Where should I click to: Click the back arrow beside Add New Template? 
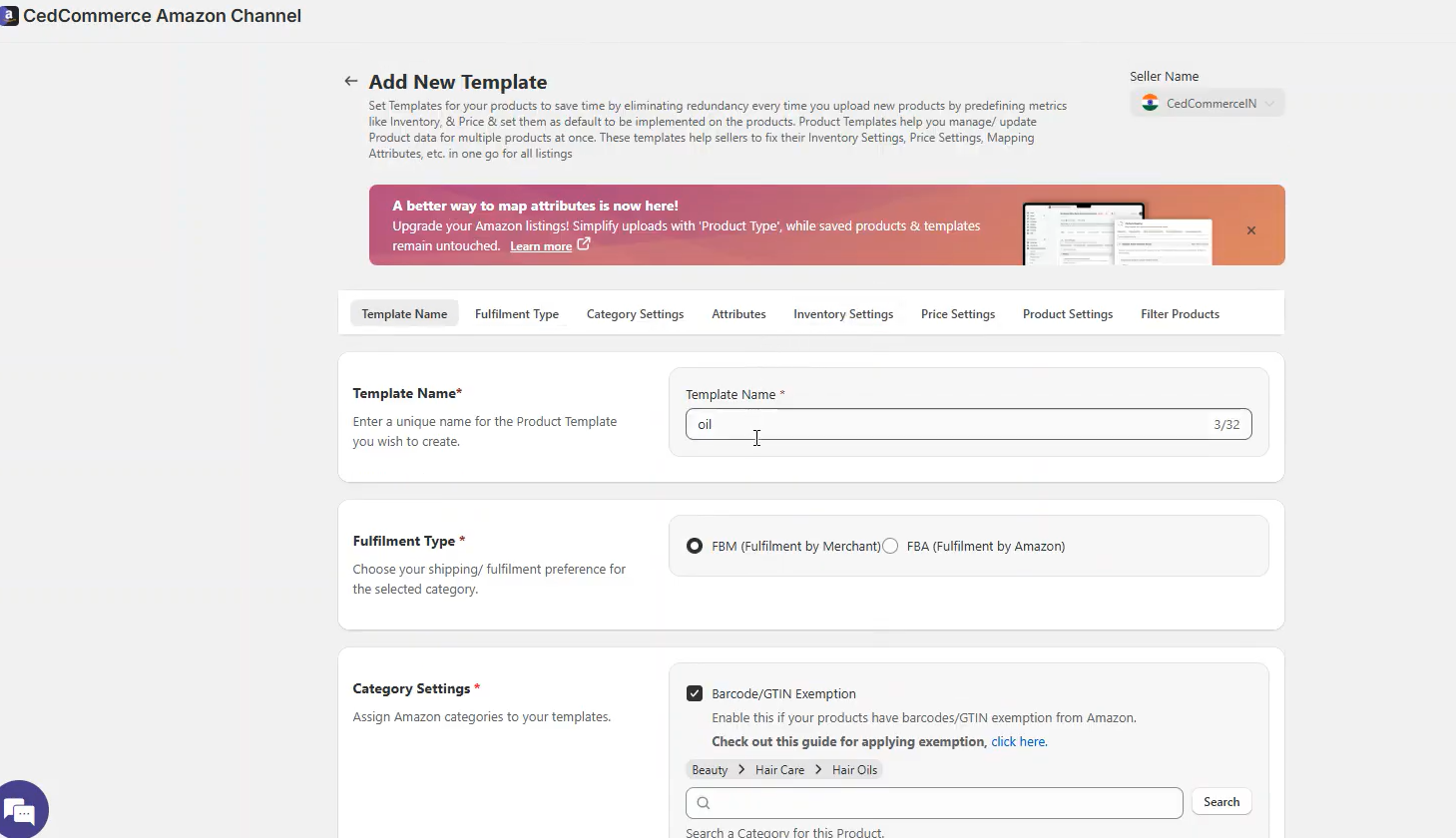350,82
